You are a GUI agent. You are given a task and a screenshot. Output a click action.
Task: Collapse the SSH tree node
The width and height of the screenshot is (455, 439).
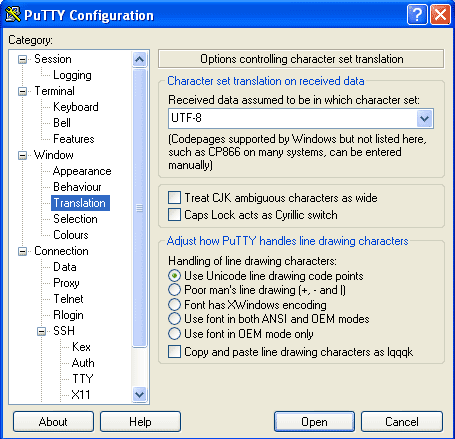coord(41,331)
